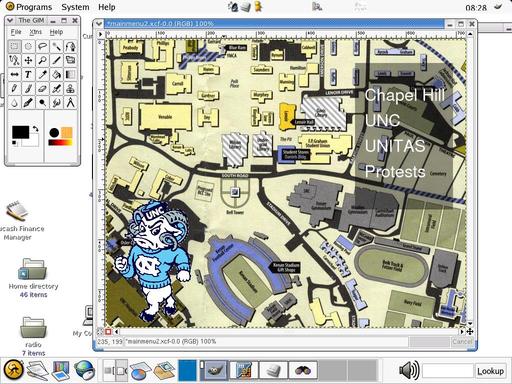This screenshot has height=384, width=512.
Task: Select the Magnify zoom tool
Action: click(x=42, y=60)
